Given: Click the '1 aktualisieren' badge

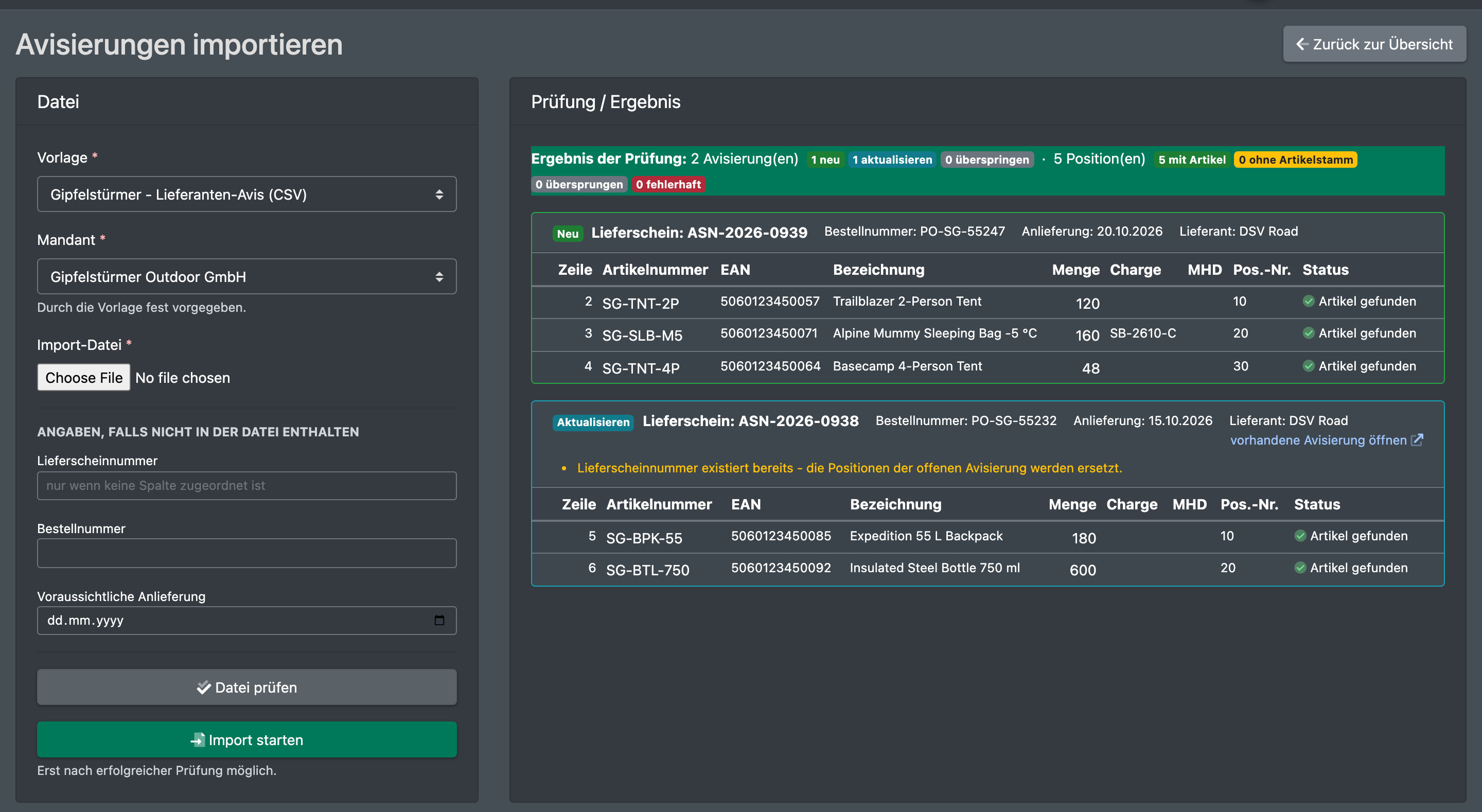Looking at the screenshot, I should pyautogui.click(x=892, y=160).
